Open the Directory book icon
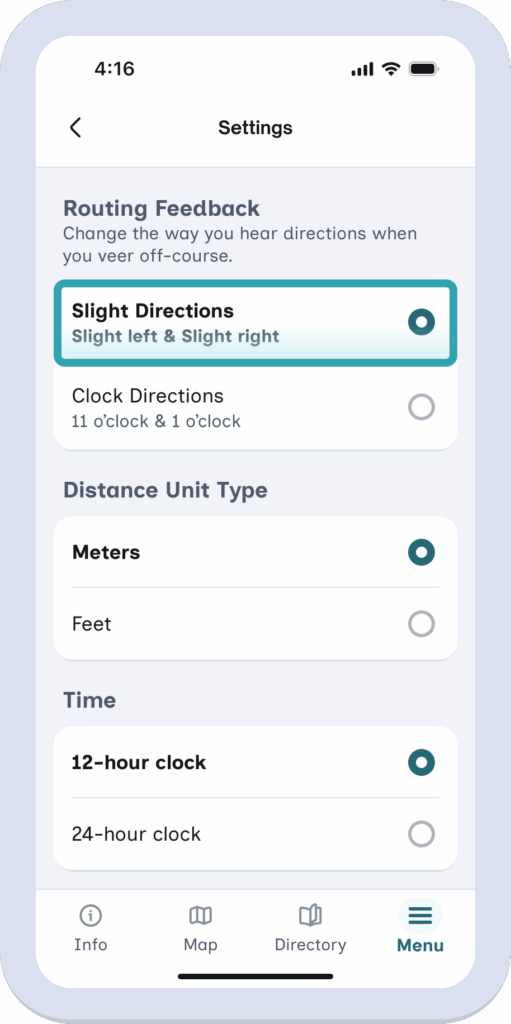This screenshot has height=1024, width=511. click(x=310, y=916)
